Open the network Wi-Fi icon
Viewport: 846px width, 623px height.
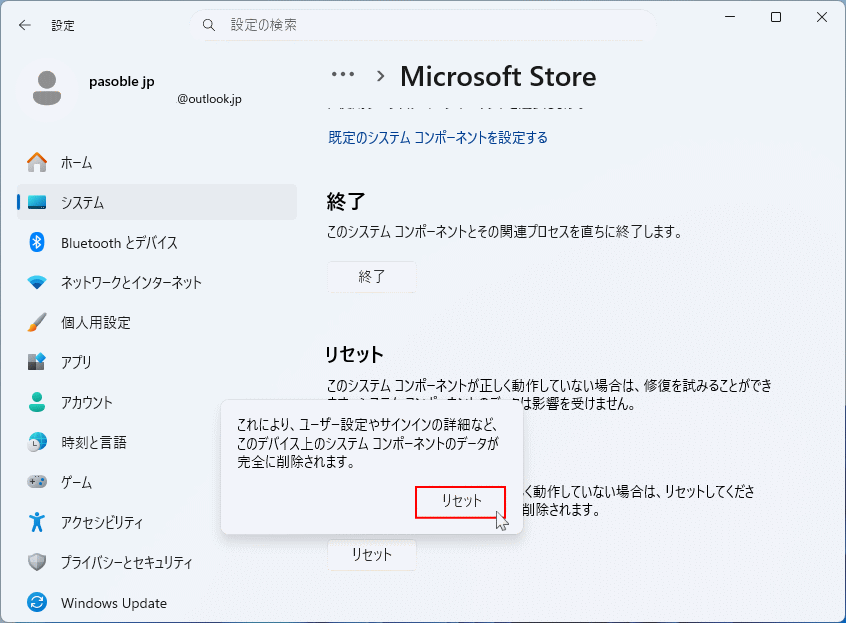click(x=37, y=282)
